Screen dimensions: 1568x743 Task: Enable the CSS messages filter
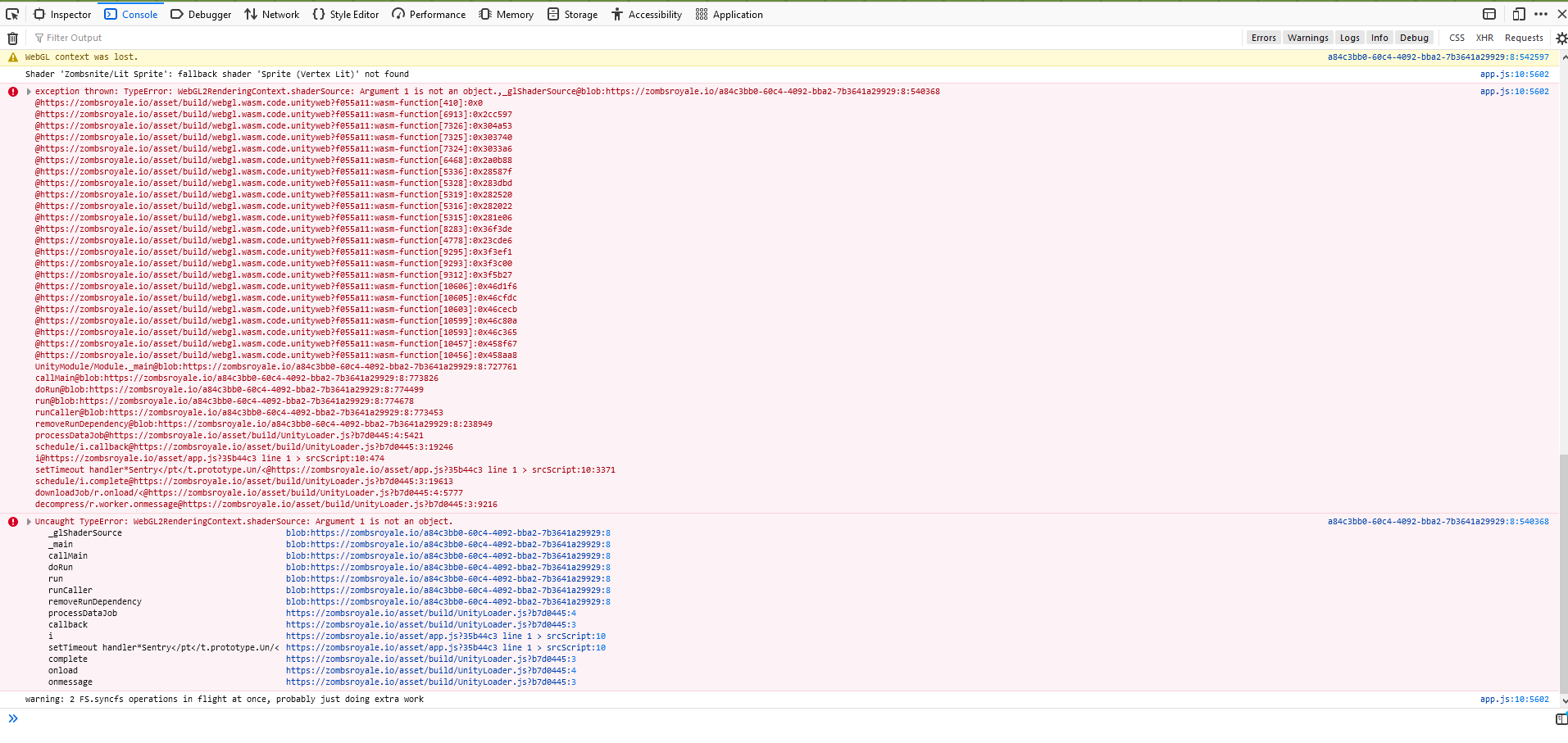1456,38
